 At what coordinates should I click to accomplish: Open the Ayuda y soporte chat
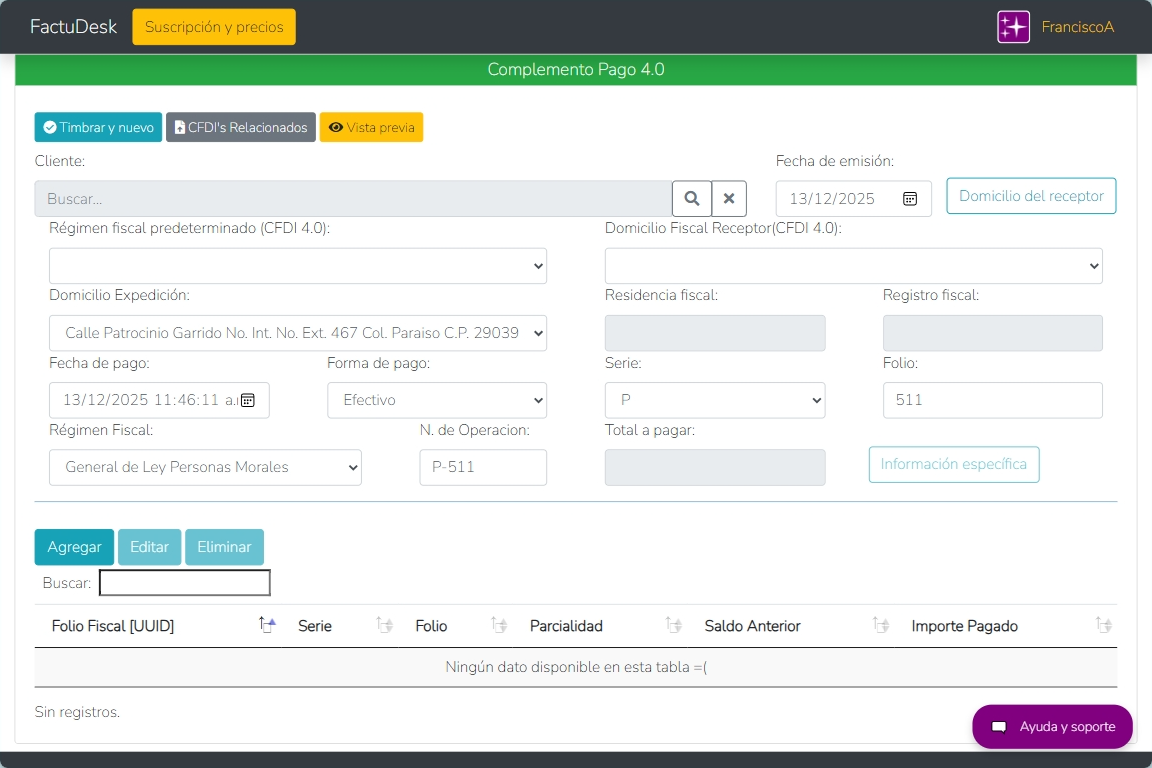click(1052, 727)
